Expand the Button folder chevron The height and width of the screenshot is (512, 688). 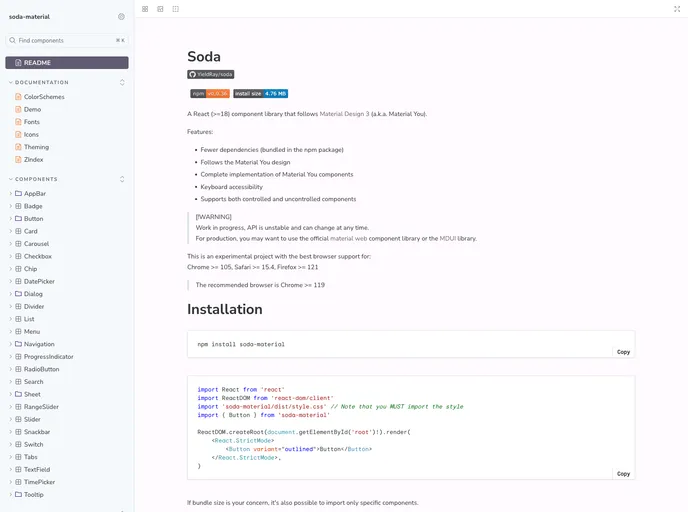tap(11, 218)
